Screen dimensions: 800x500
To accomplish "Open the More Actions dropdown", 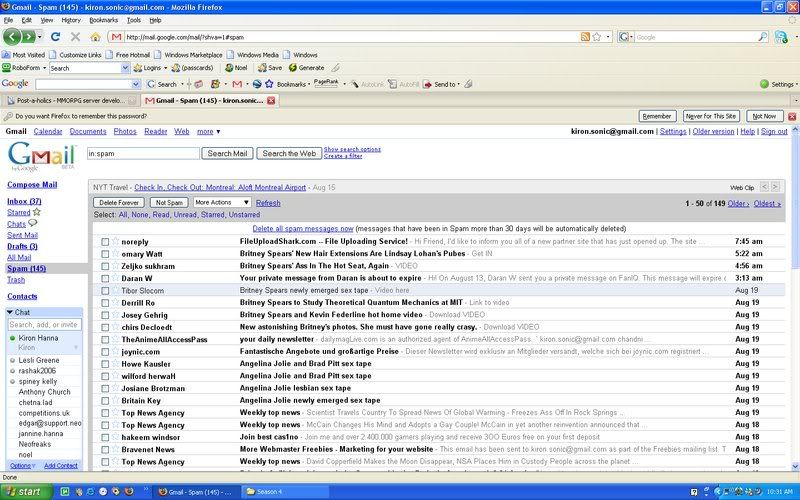I will [x=222, y=203].
